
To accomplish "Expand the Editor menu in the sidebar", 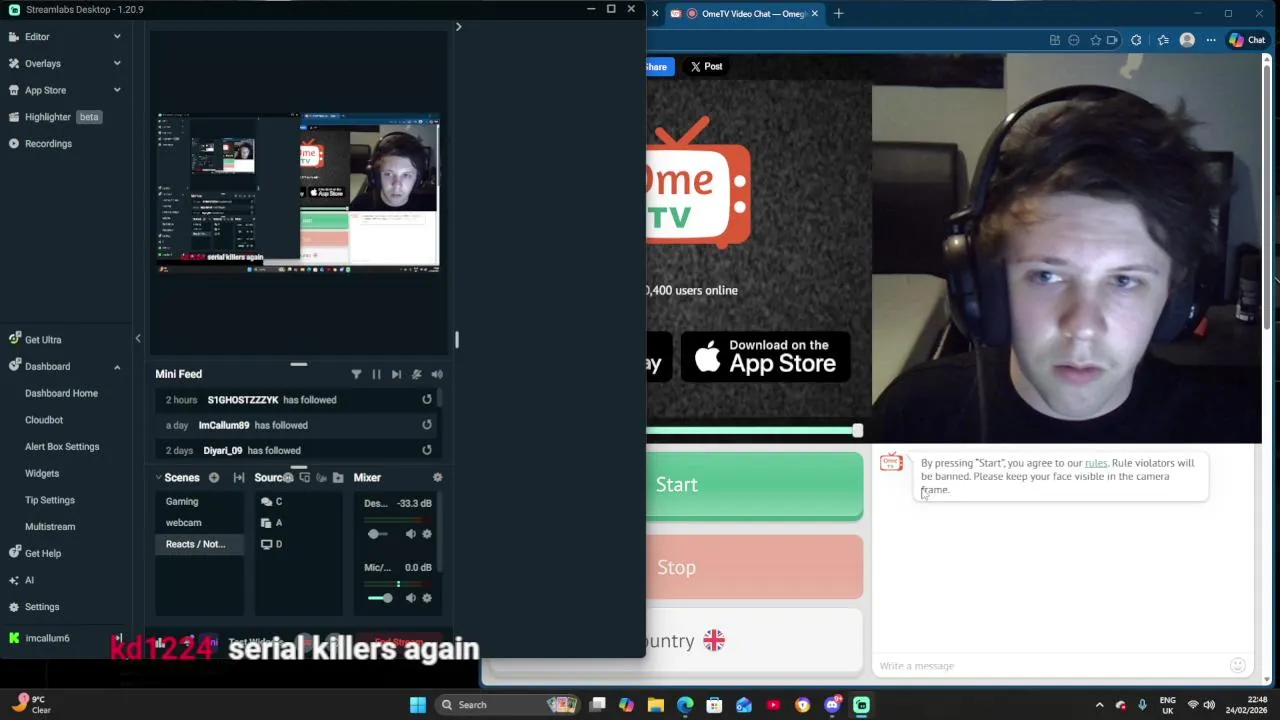I will tap(65, 37).
